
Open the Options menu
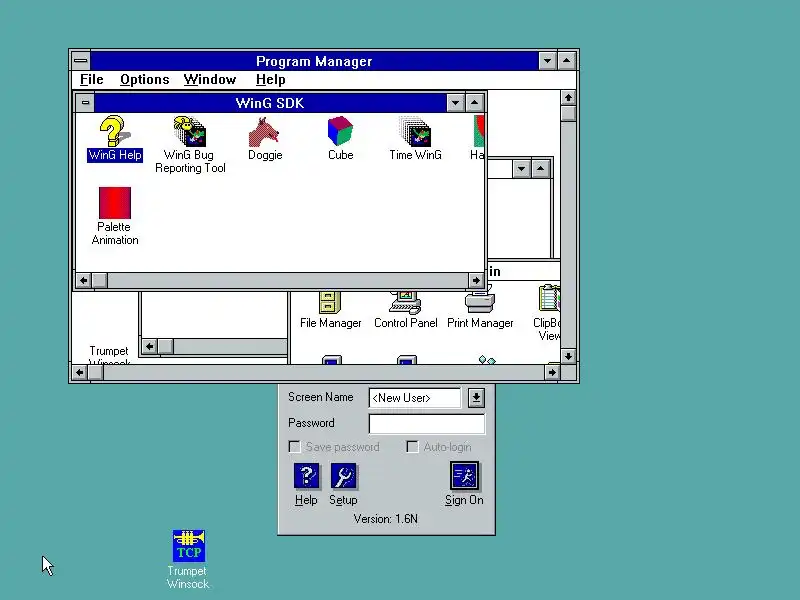point(144,80)
